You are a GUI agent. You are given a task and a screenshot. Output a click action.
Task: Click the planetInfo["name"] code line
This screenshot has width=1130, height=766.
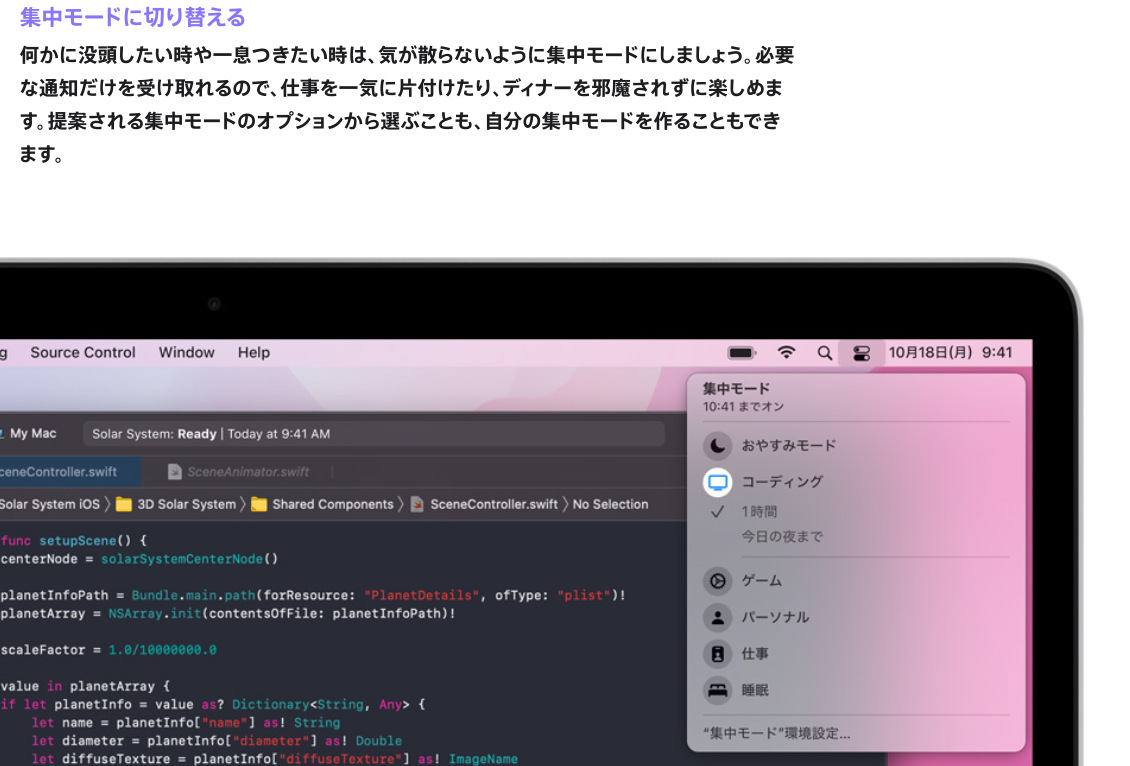[x=186, y=723]
